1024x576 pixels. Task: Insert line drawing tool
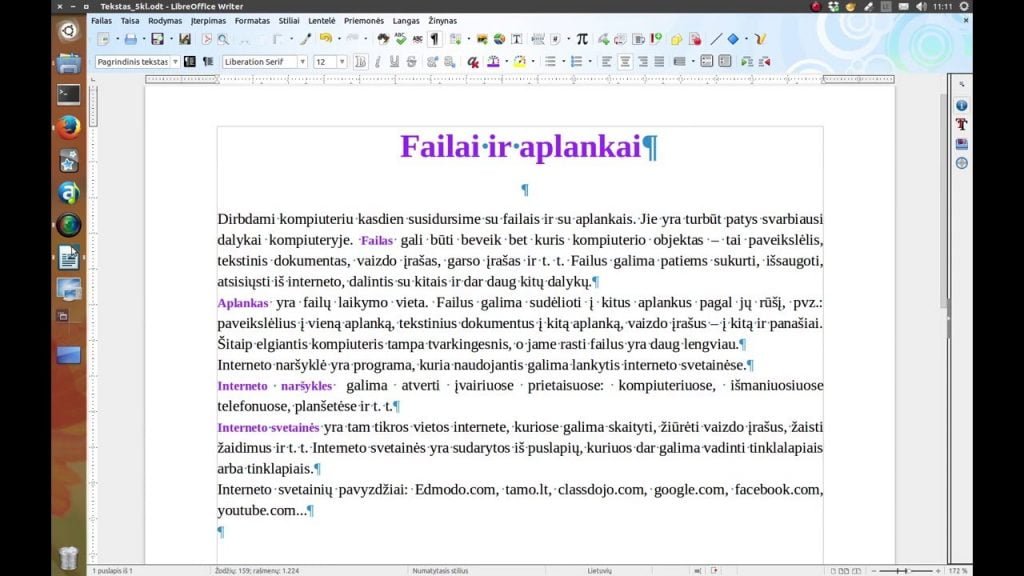(716, 39)
